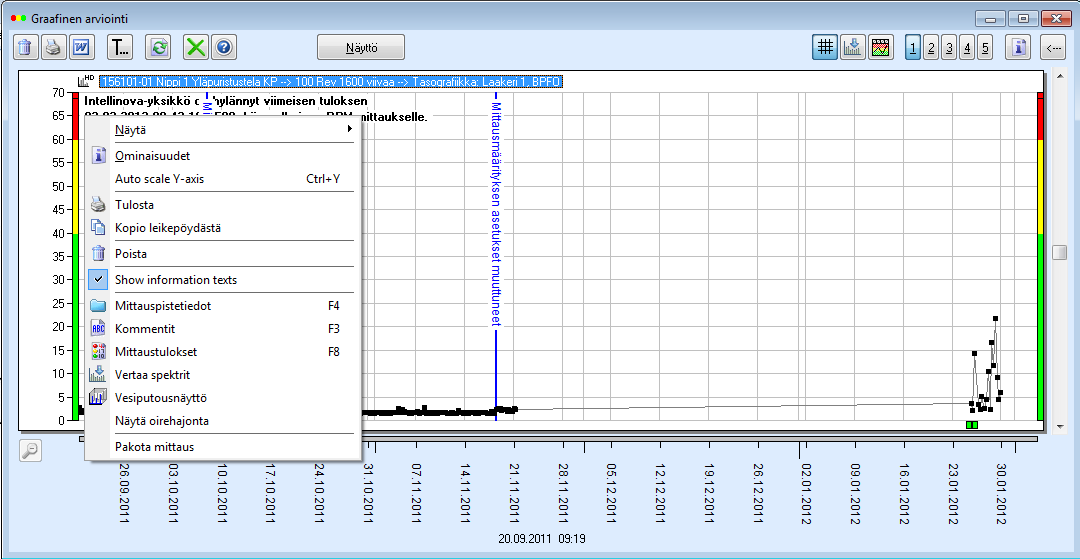Click the green band on right axis
The height and width of the screenshot is (559, 1080).
click(1041, 327)
